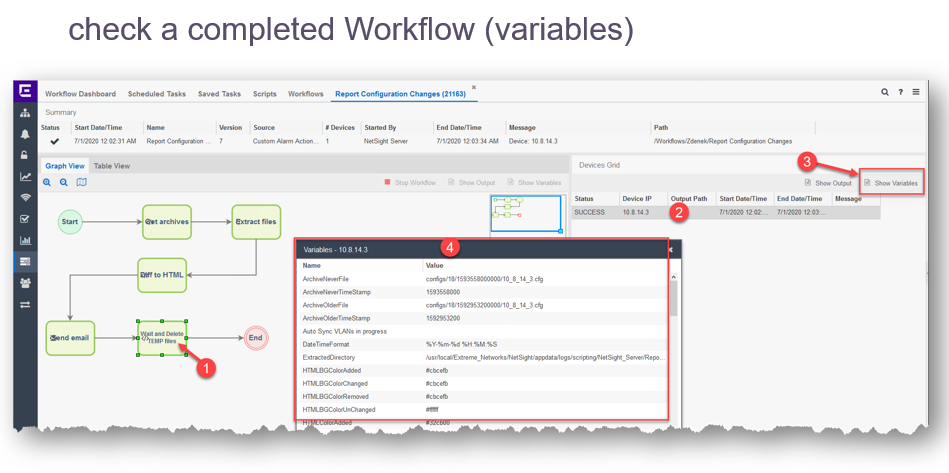Viewport: 949px width, 473px height.
Task: Select the 'Wait and Delete TEMP files' node
Action: click(x=162, y=339)
